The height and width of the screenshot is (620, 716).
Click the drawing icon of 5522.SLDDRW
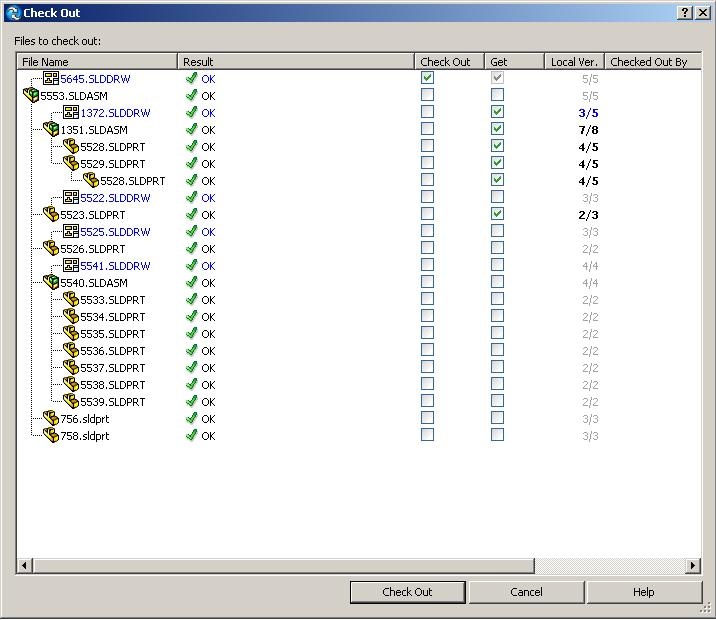click(71, 197)
